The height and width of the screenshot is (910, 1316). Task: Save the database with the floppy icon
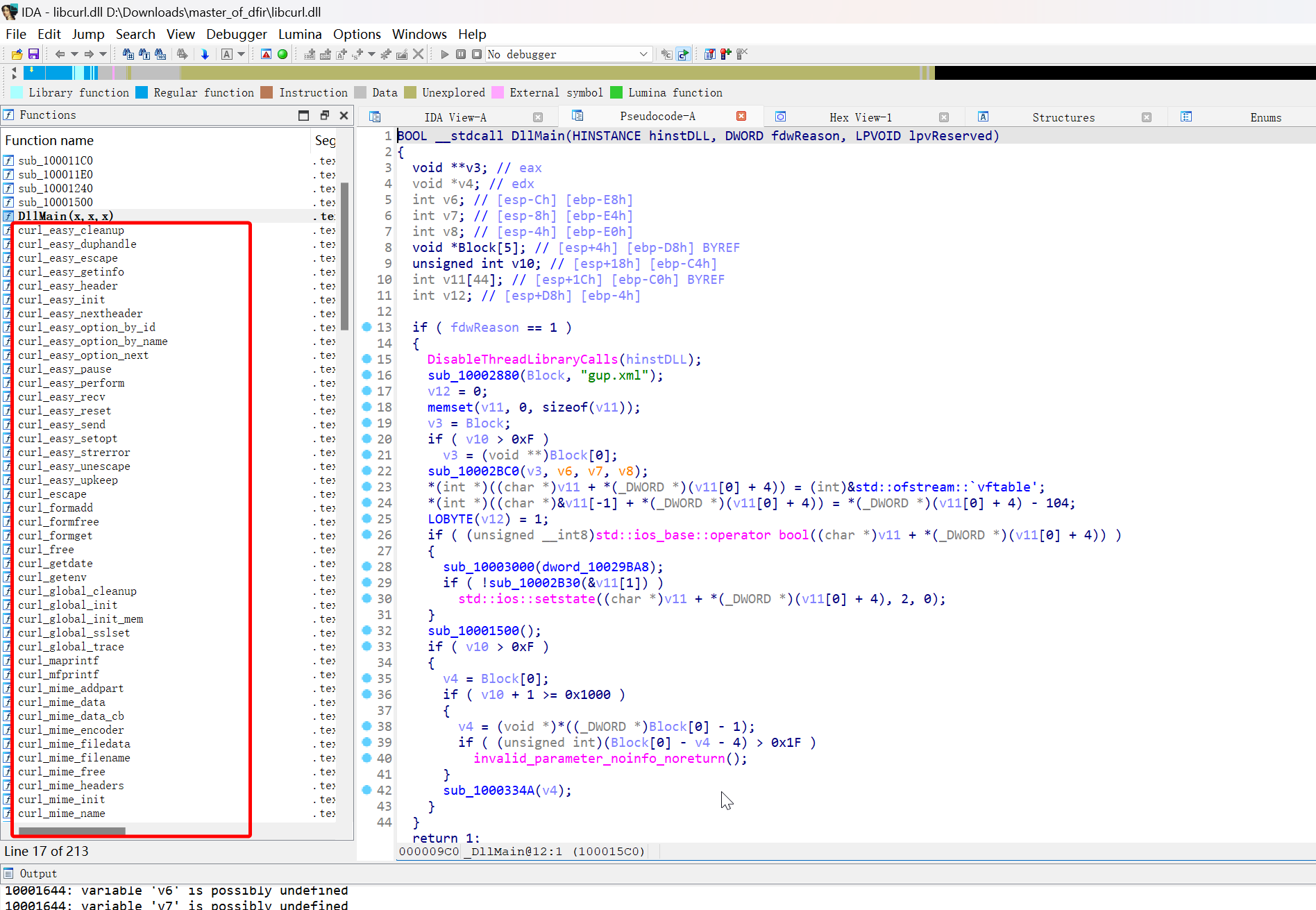pyautogui.click(x=33, y=54)
